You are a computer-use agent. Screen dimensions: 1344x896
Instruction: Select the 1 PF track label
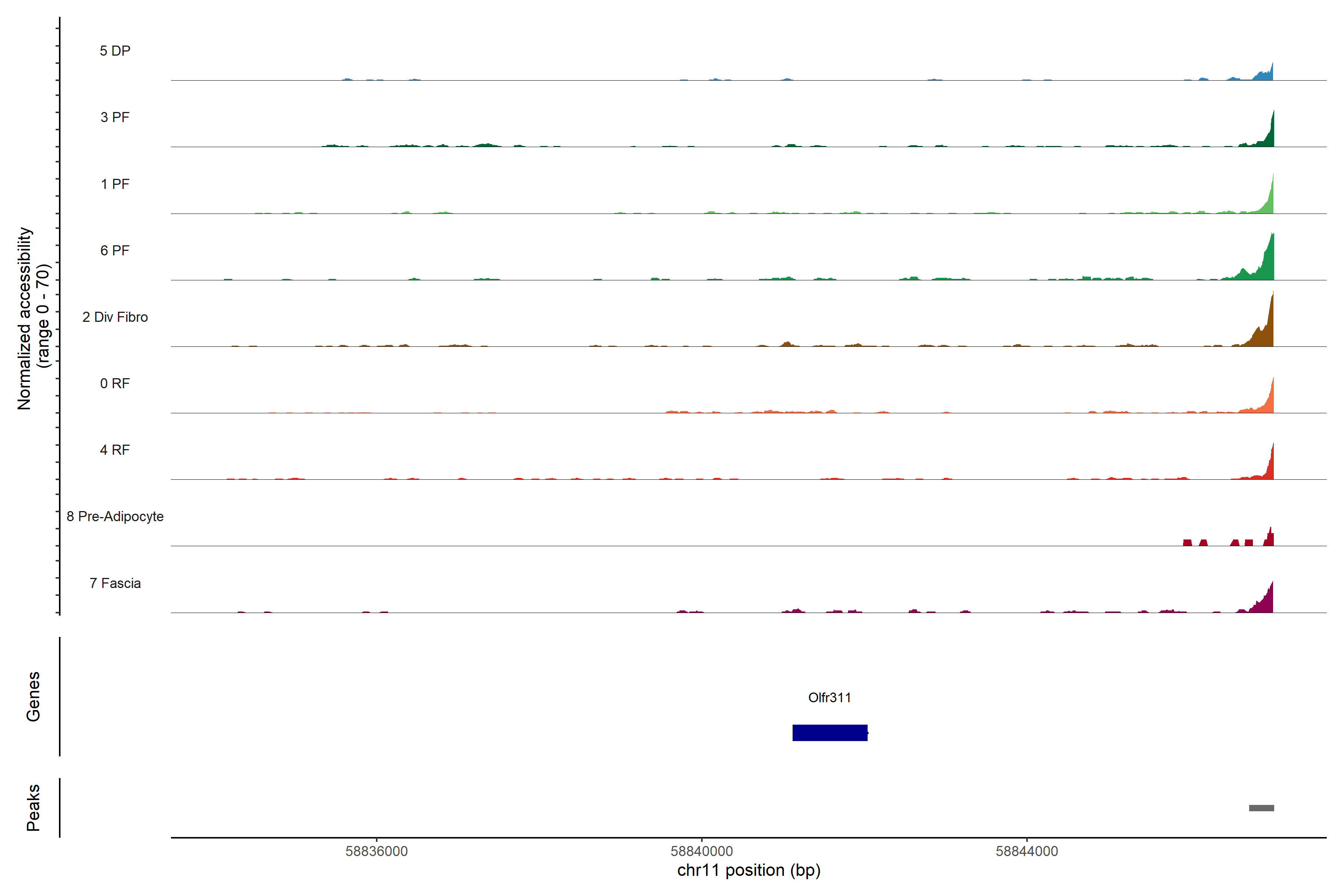point(115,184)
